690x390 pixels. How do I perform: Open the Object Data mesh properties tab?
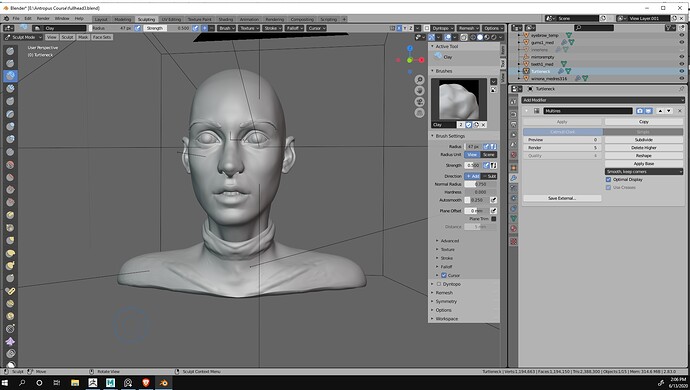coord(513,218)
